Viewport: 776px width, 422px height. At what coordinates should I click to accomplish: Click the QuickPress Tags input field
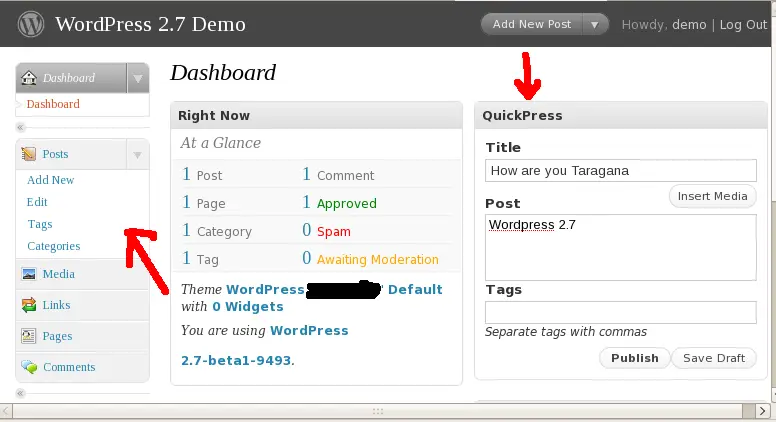click(x=621, y=312)
